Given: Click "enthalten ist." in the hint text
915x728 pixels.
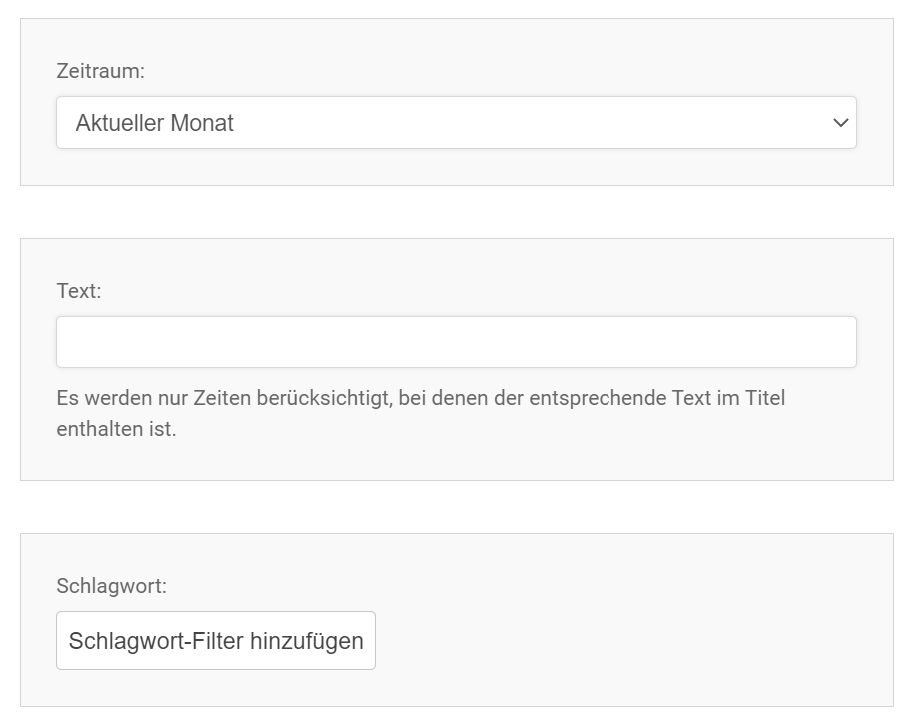Looking at the screenshot, I should pos(116,430).
